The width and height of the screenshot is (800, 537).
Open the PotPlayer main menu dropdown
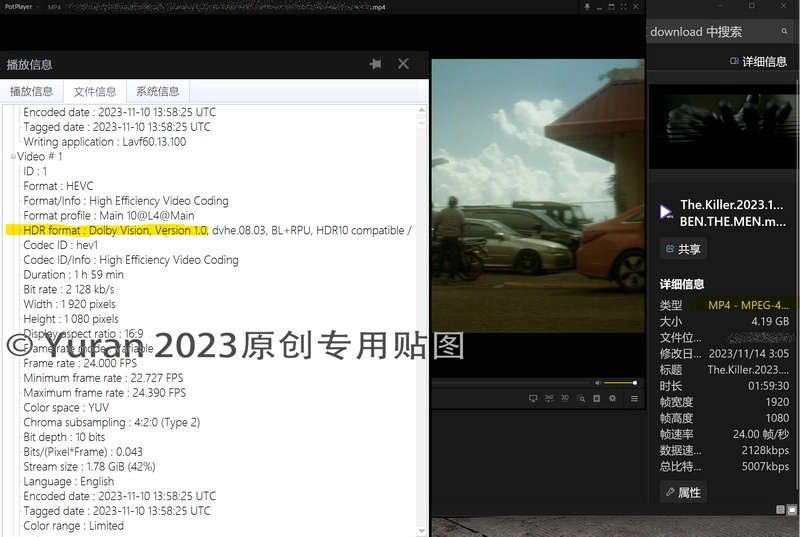click(22, 7)
